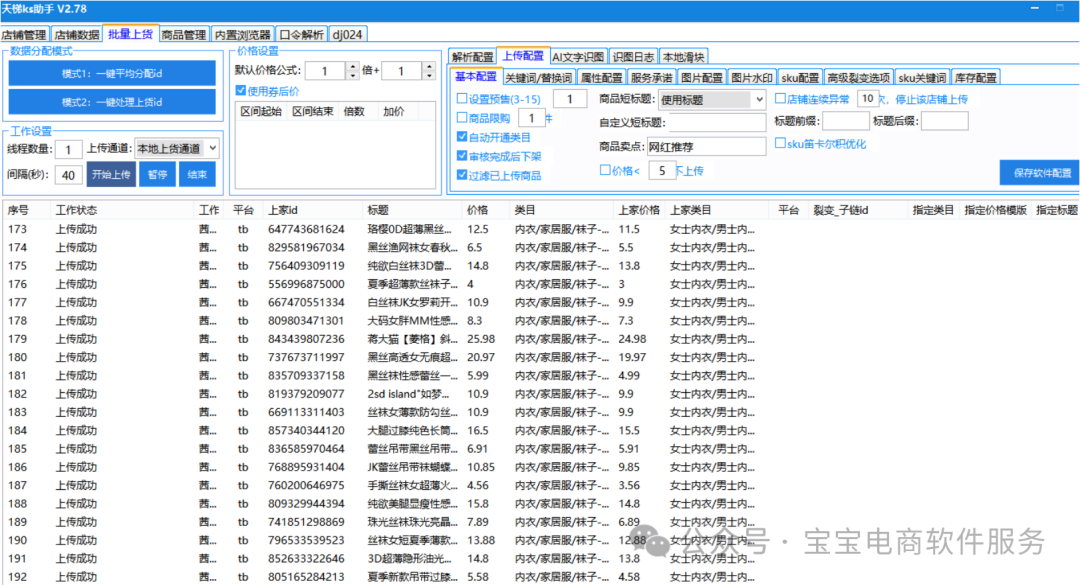Enable the 价格< upload limit checkbox
The height and width of the screenshot is (585, 1080).
(605, 170)
